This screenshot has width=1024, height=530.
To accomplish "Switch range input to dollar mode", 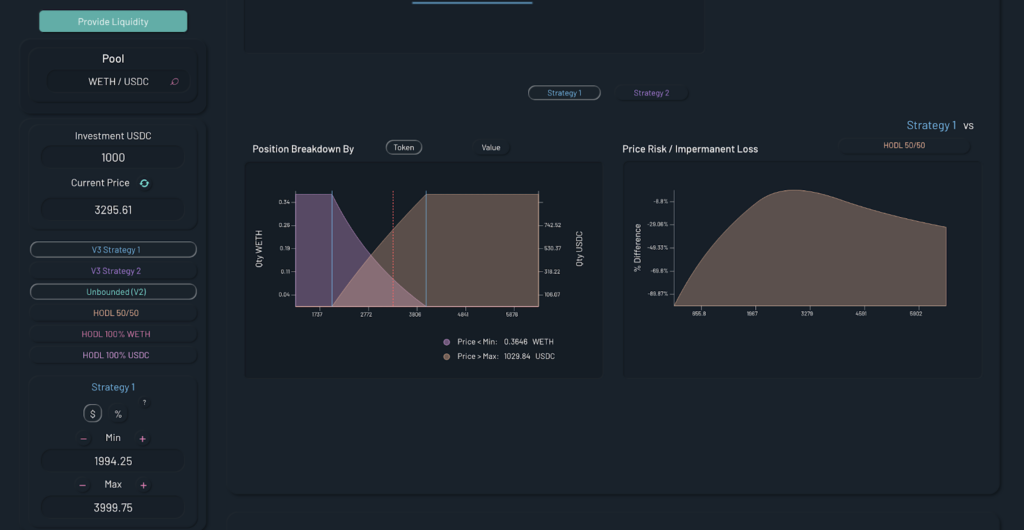I will click(x=92, y=413).
